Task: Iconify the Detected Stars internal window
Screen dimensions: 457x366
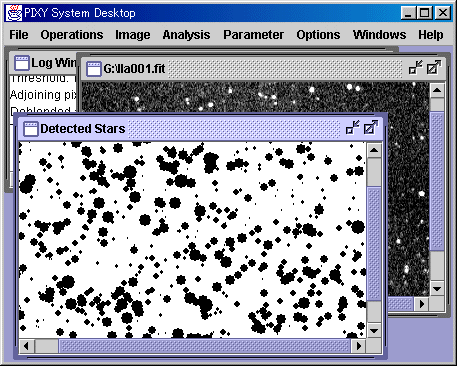Action: pyautogui.click(x=353, y=128)
